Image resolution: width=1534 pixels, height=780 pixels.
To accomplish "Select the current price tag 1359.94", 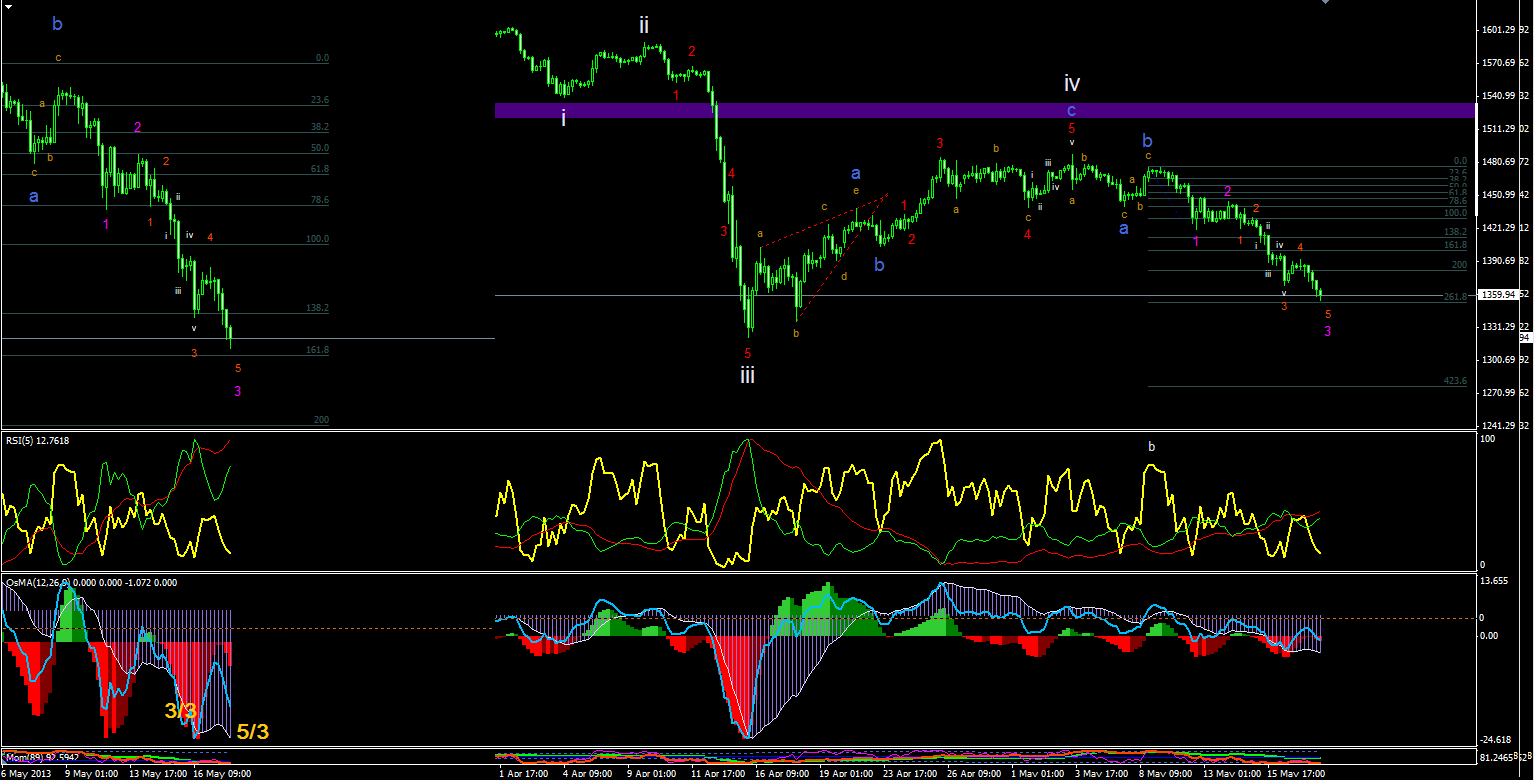I will pyautogui.click(x=1499, y=295).
